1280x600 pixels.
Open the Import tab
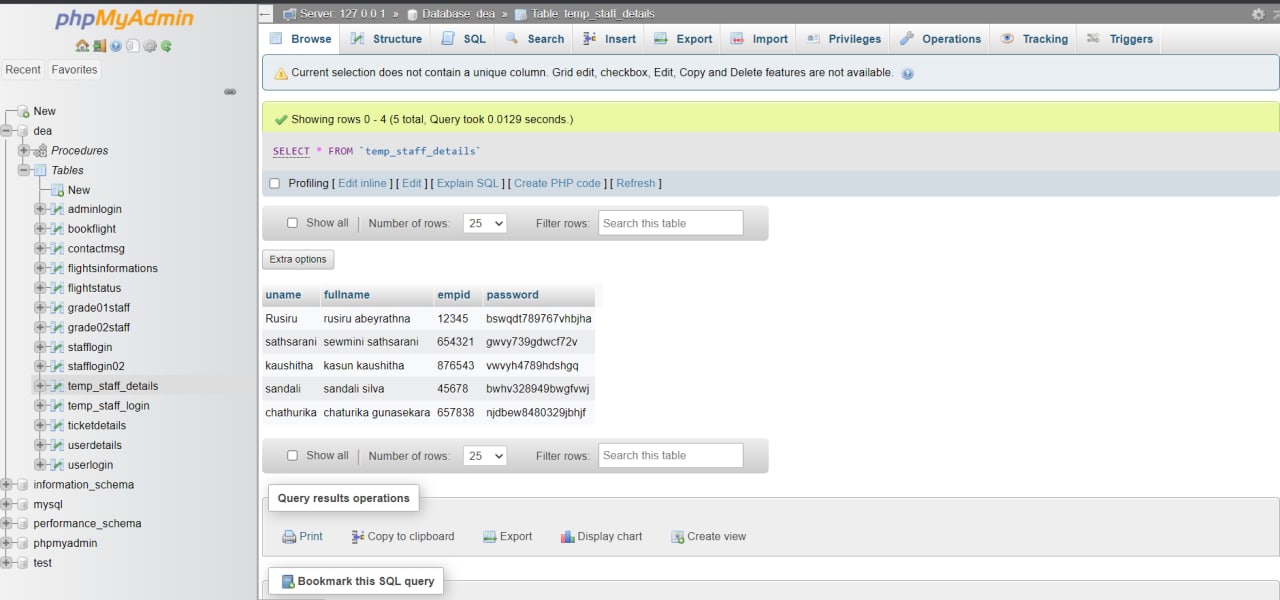(x=759, y=39)
